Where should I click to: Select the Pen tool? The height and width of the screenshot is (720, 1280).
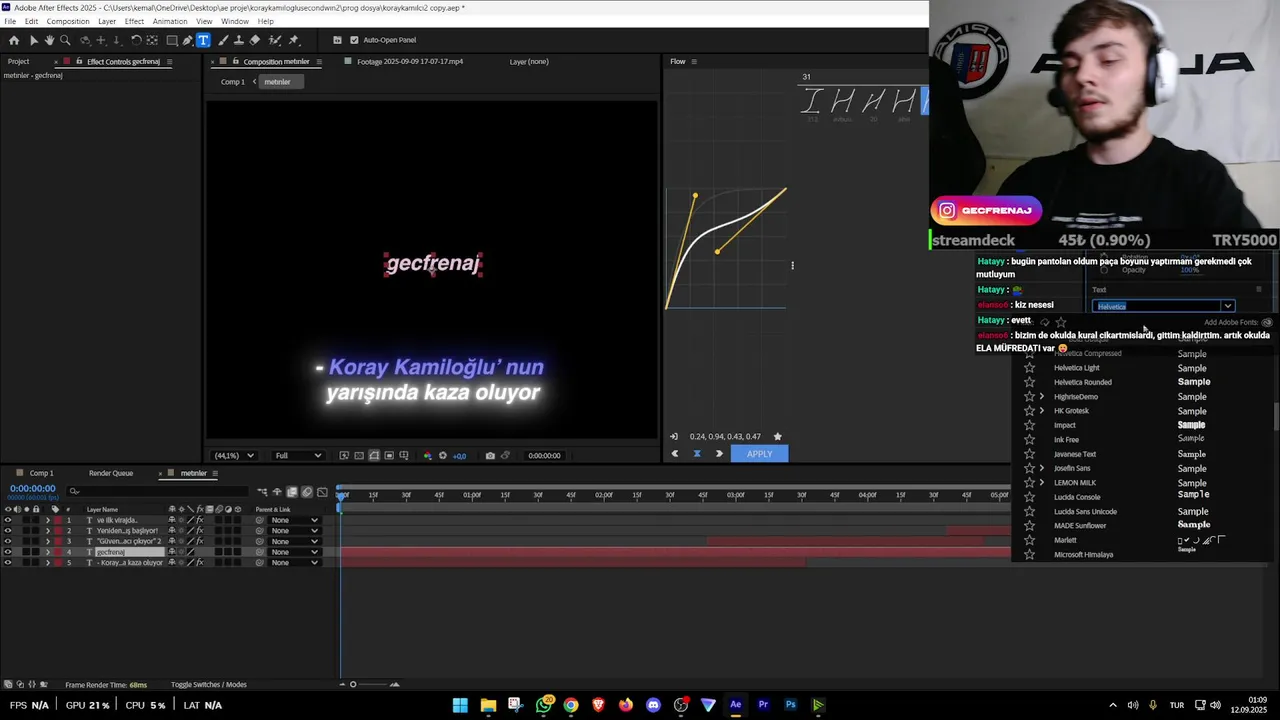coord(188,40)
